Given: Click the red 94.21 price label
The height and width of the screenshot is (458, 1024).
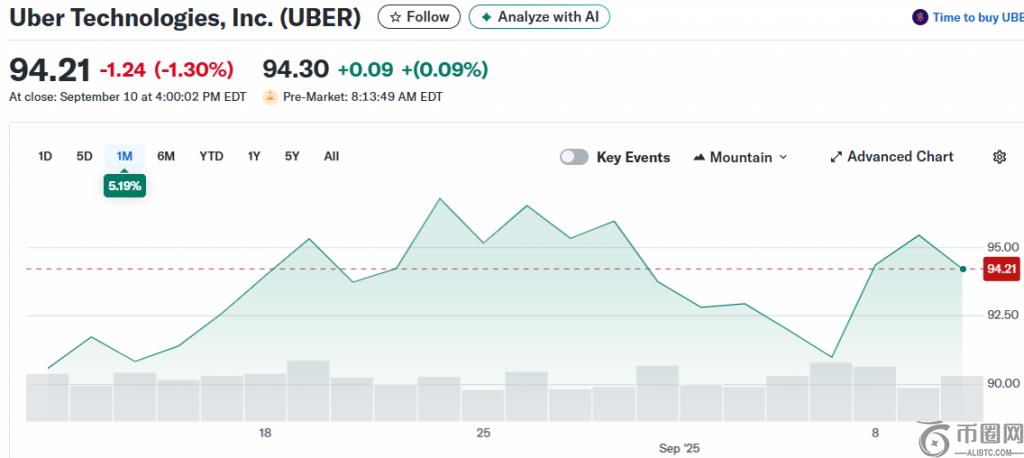Looking at the screenshot, I should pyautogui.click(x=1002, y=268).
